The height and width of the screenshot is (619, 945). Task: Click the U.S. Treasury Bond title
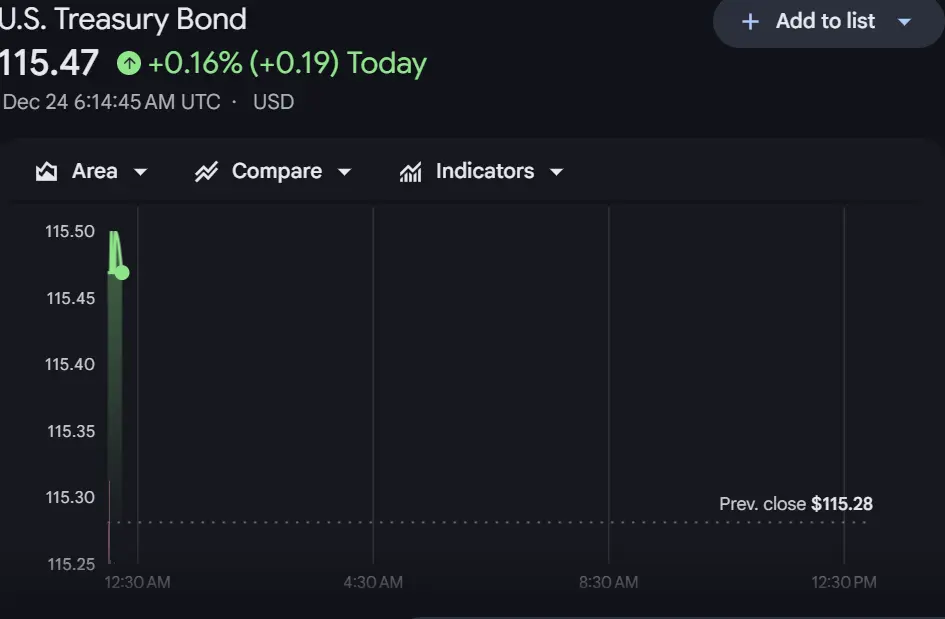(123, 19)
